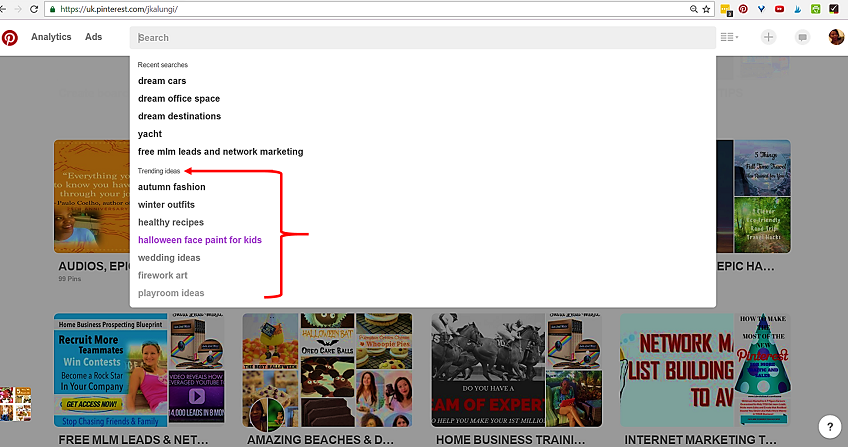
Task: Choose trending idea 'autumn fashion'
Action: click(x=171, y=187)
